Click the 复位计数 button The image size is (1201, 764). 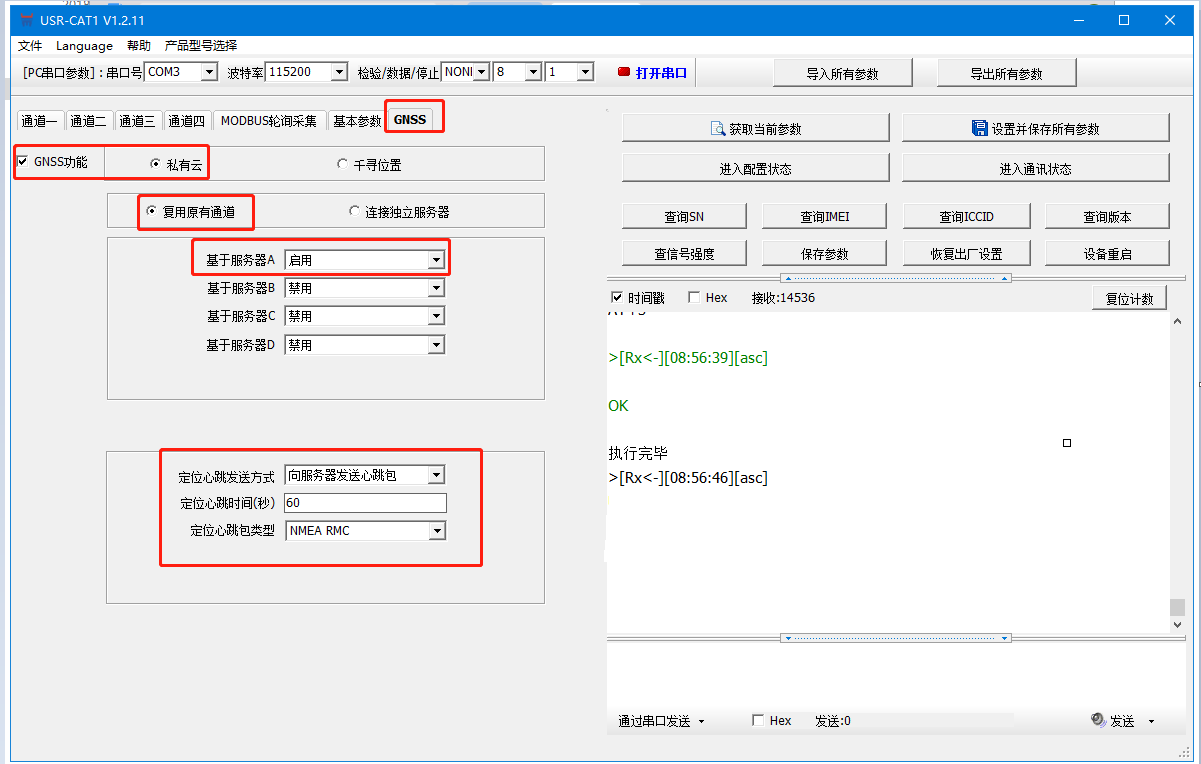tap(1129, 298)
